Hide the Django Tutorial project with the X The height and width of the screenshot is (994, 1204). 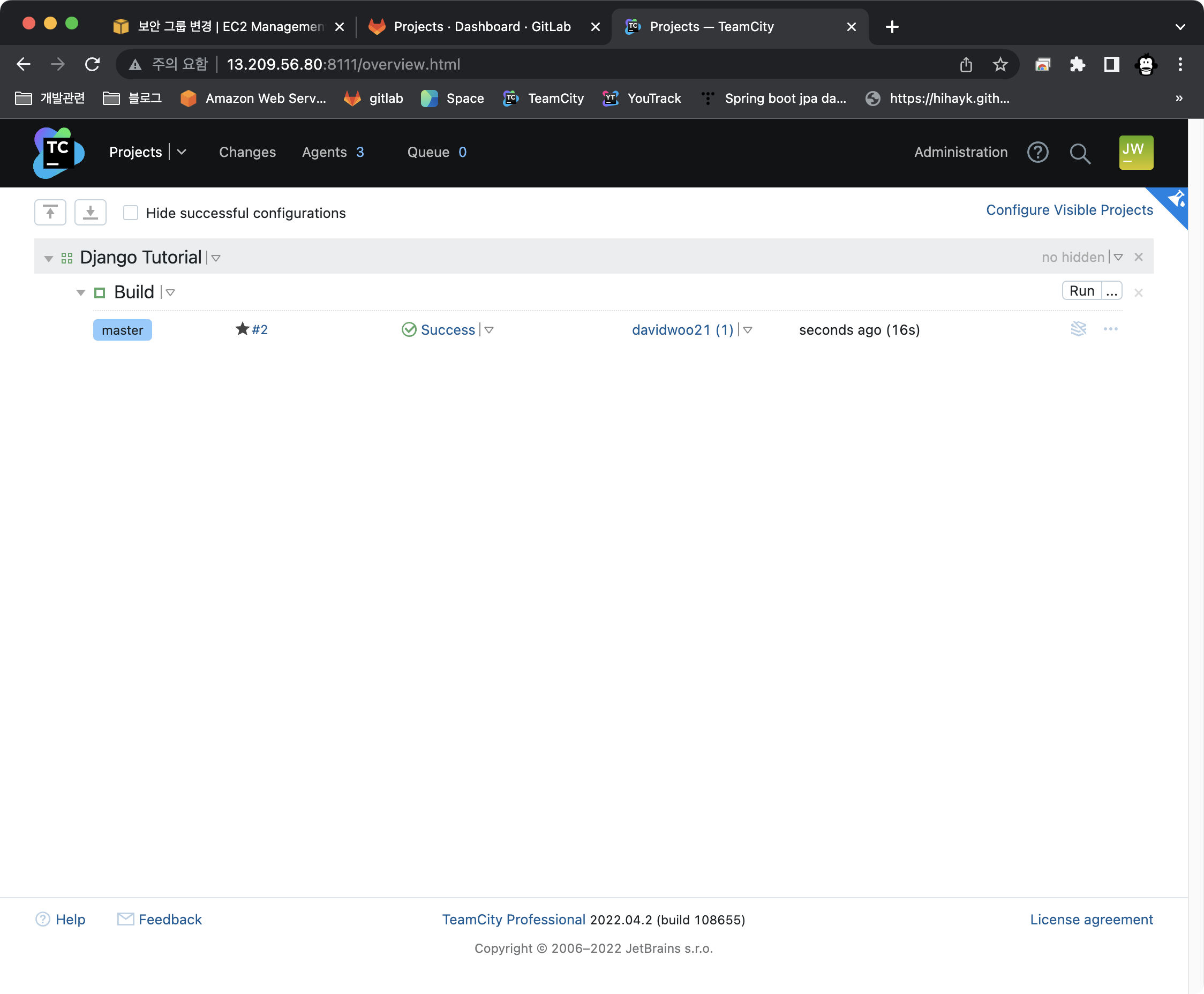pos(1138,257)
